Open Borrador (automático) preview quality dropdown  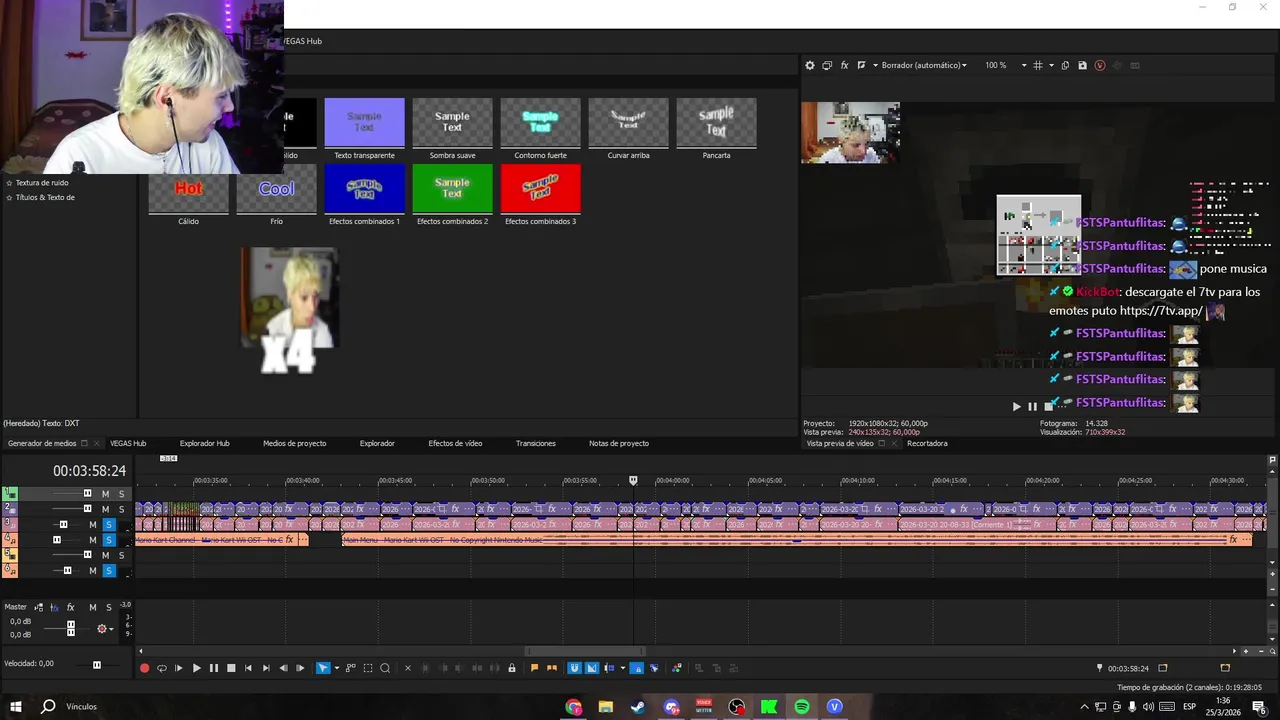click(924, 65)
